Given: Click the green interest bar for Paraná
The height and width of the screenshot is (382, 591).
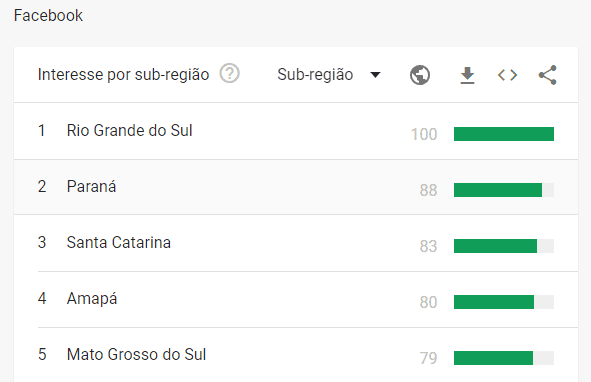Looking at the screenshot, I should tap(498, 190).
